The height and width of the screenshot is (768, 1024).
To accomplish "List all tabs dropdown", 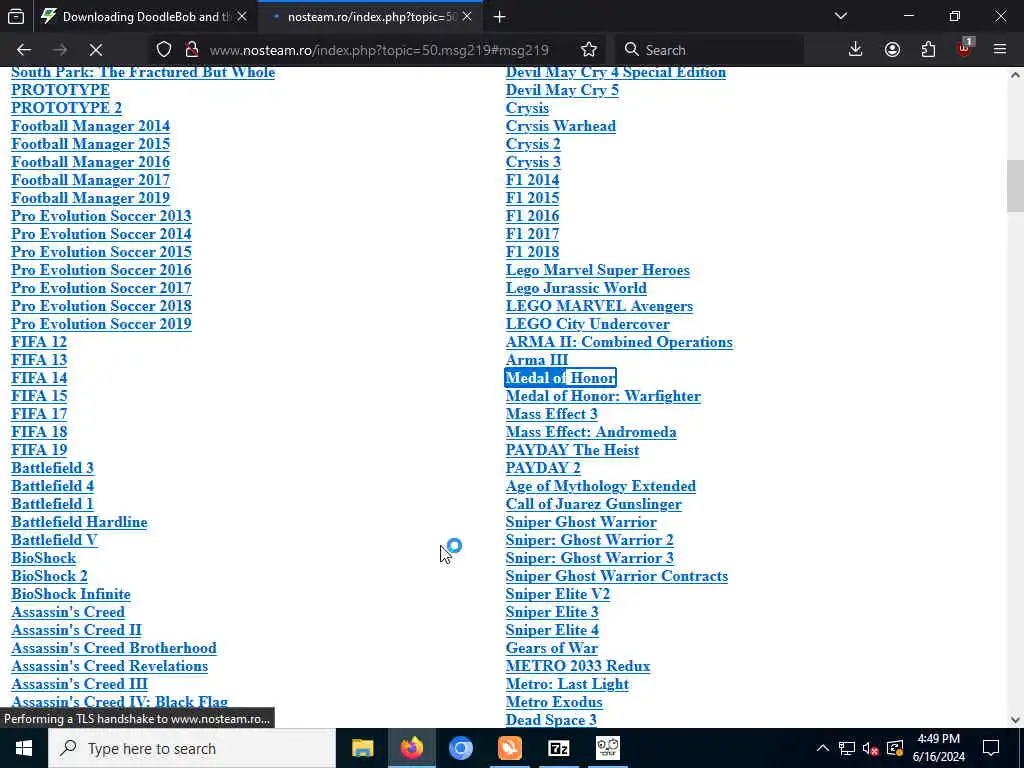I will click(x=840, y=16).
